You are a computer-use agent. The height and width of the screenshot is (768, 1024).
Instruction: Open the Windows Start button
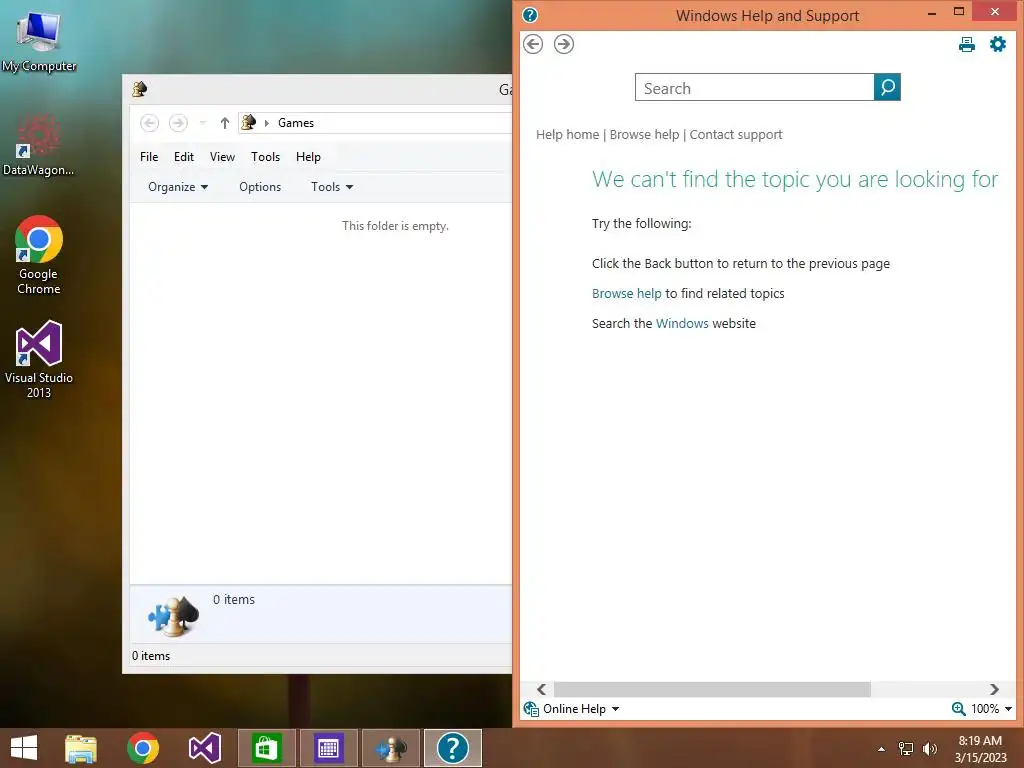tap(24, 748)
